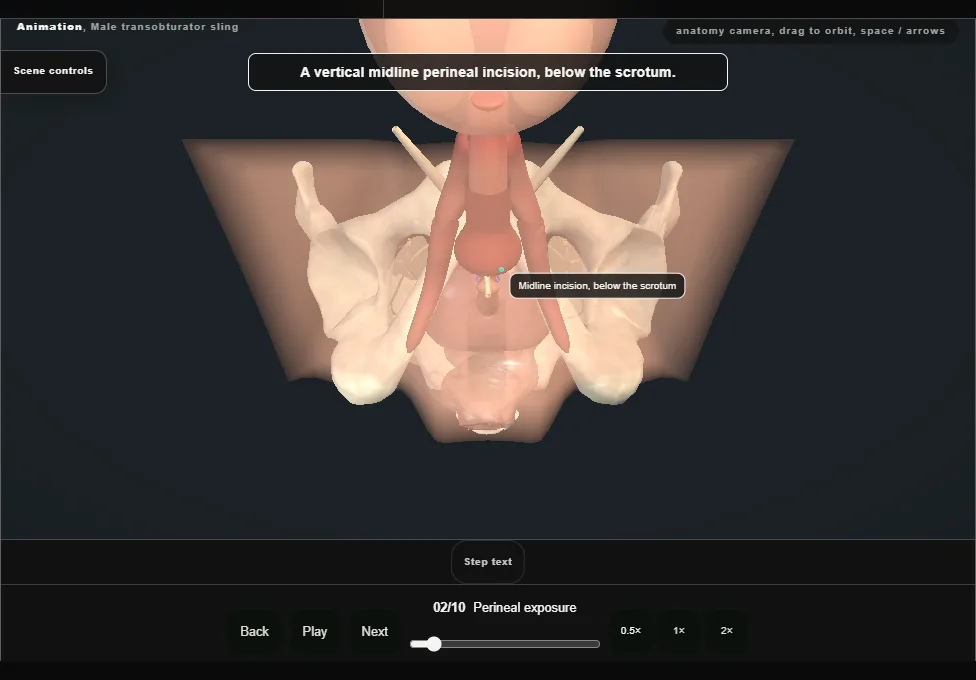Click the teal incision marker dot

501,270
